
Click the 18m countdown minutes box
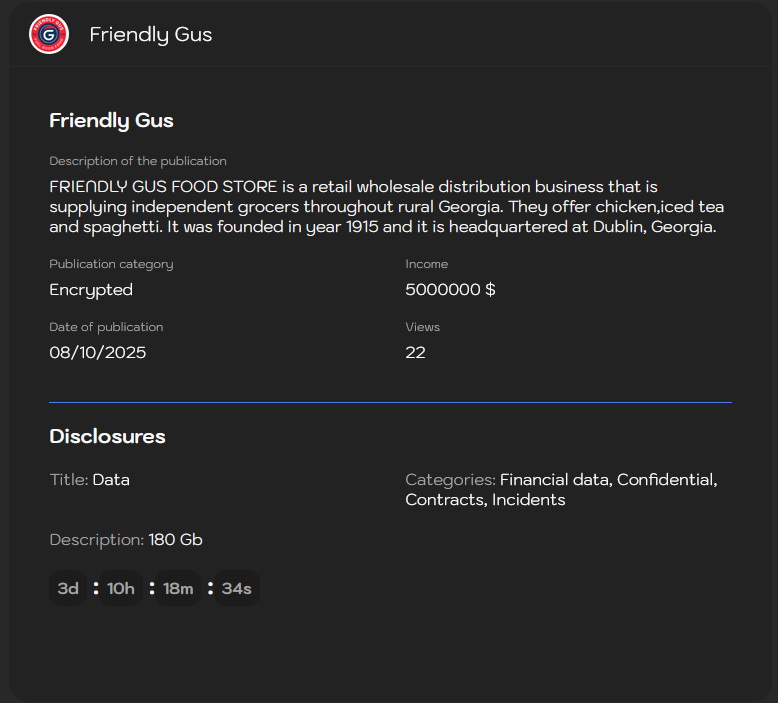click(x=178, y=588)
